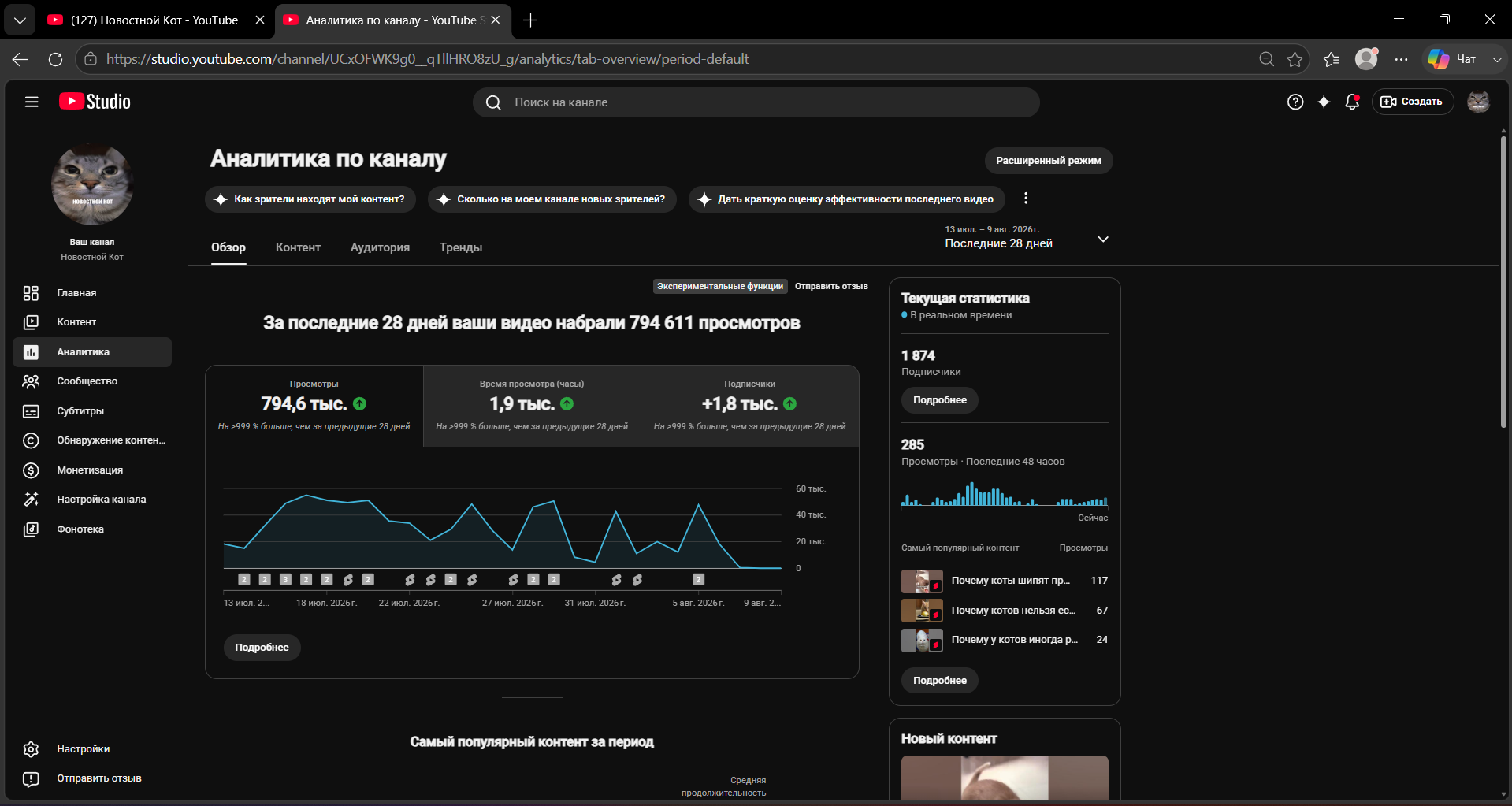Open Настройка канала in the sidebar

click(x=92, y=500)
